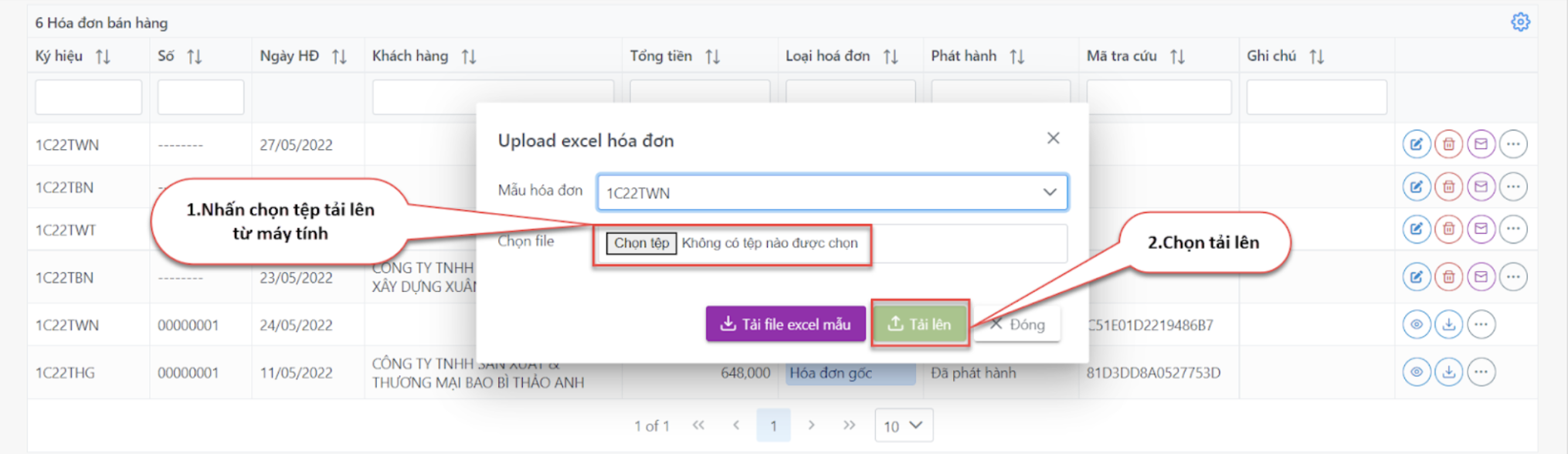The height and width of the screenshot is (454, 1568).
Task: Focus the Mã tra cứu filter field
Action: pyautogui.click(x=1159, y=97)
